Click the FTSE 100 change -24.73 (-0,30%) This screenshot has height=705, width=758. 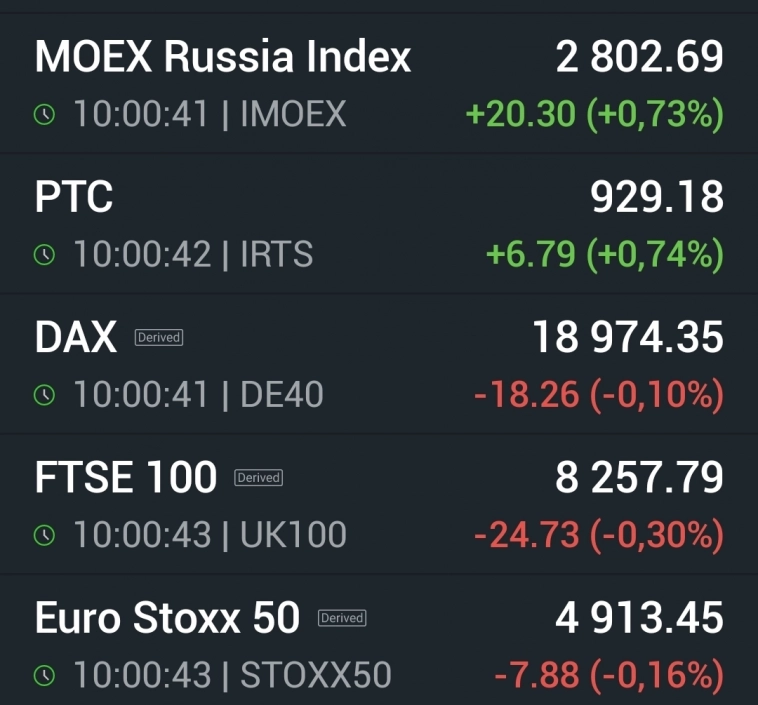click(598, 535)
